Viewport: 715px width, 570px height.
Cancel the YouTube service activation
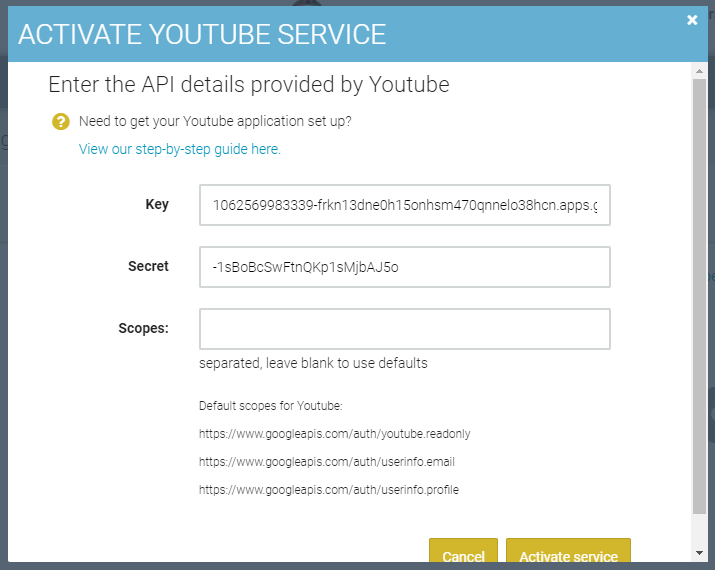(463, 551)
